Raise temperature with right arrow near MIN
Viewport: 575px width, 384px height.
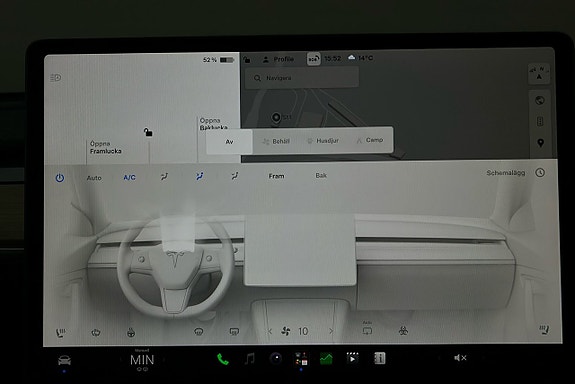pyautogui.click(x=165, y=360)
